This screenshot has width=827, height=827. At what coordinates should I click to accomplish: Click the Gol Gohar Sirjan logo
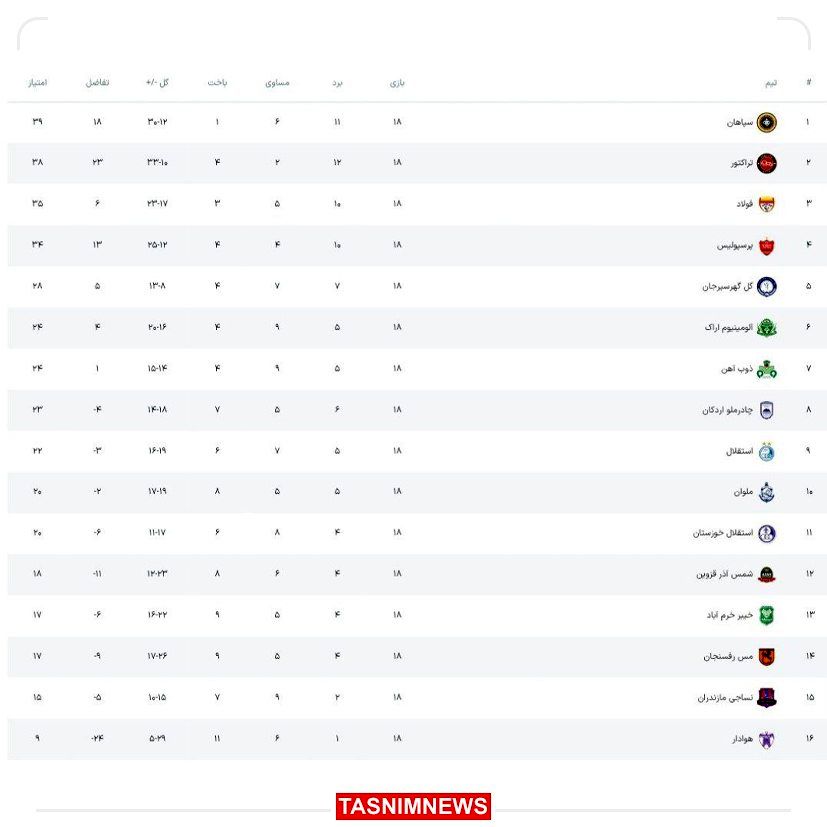[766, 286]
